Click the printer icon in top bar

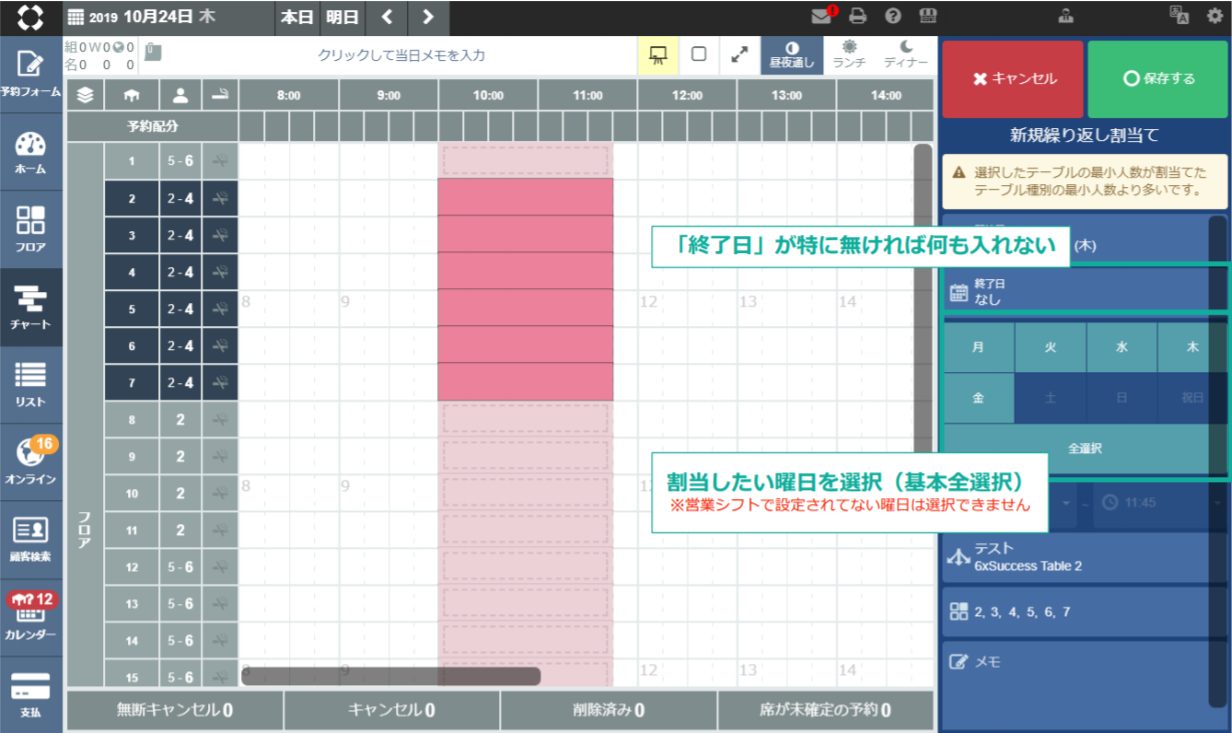coord(857,16)
